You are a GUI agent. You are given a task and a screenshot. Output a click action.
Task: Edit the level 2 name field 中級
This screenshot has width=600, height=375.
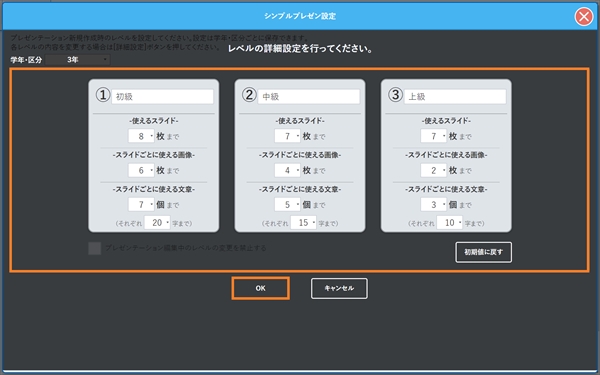pyautogui.click(x=308, y=96)
